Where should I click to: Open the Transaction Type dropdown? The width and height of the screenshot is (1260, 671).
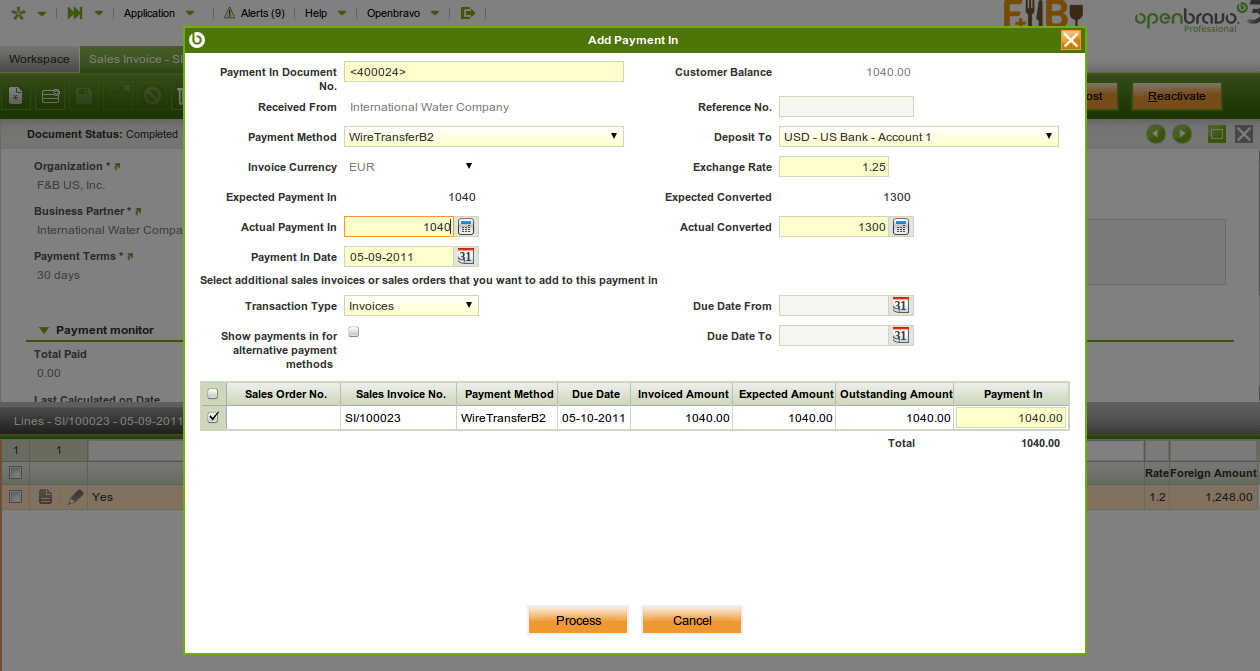click(411, 306)
